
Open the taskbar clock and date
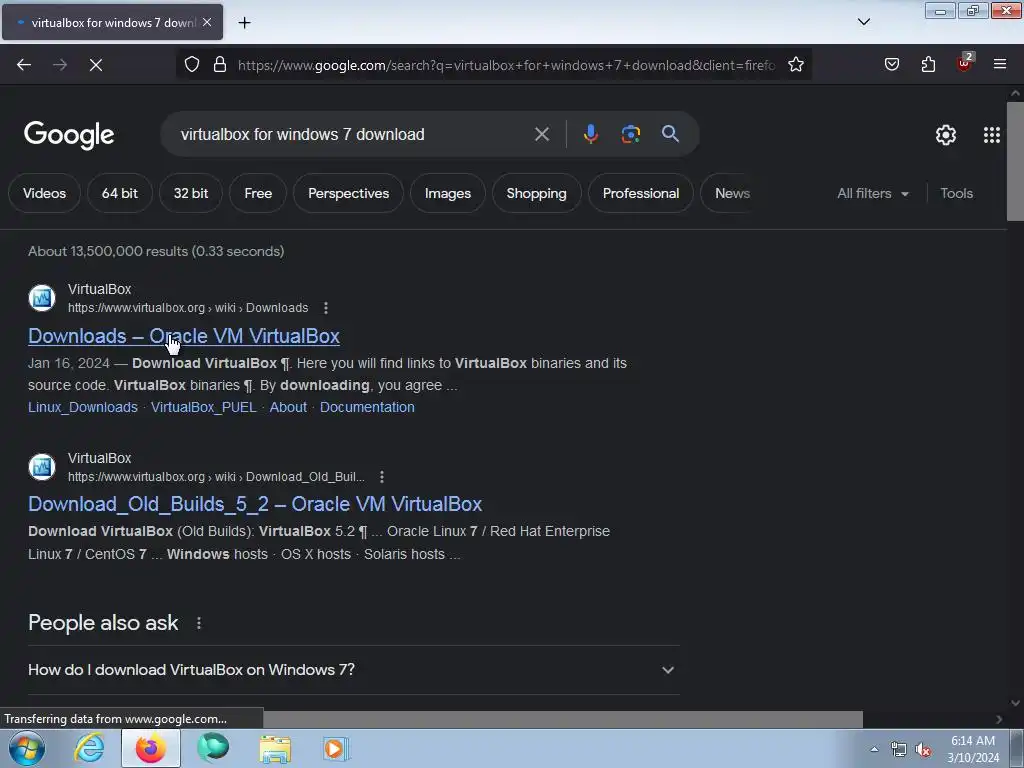[x=973, y=749]
